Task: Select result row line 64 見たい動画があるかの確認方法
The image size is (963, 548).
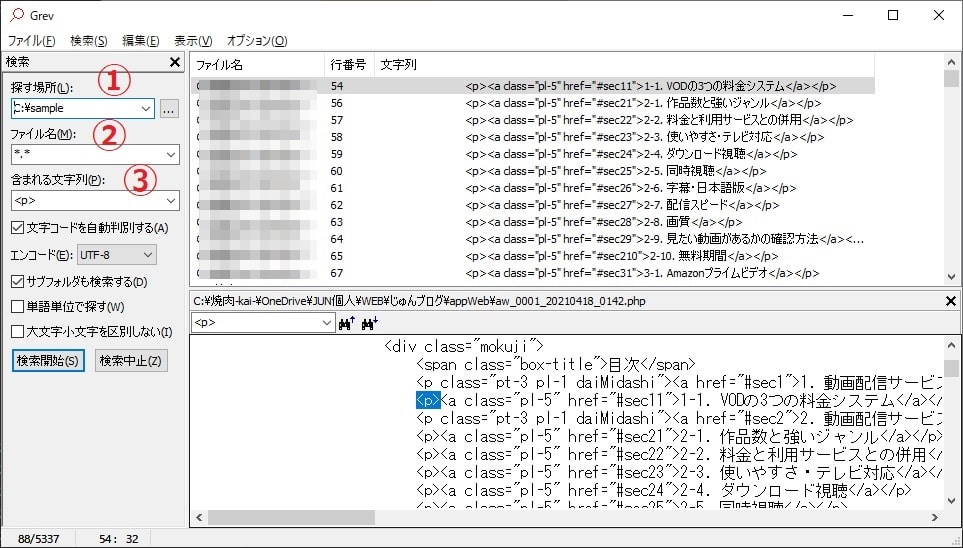Action: click(532, 239)
